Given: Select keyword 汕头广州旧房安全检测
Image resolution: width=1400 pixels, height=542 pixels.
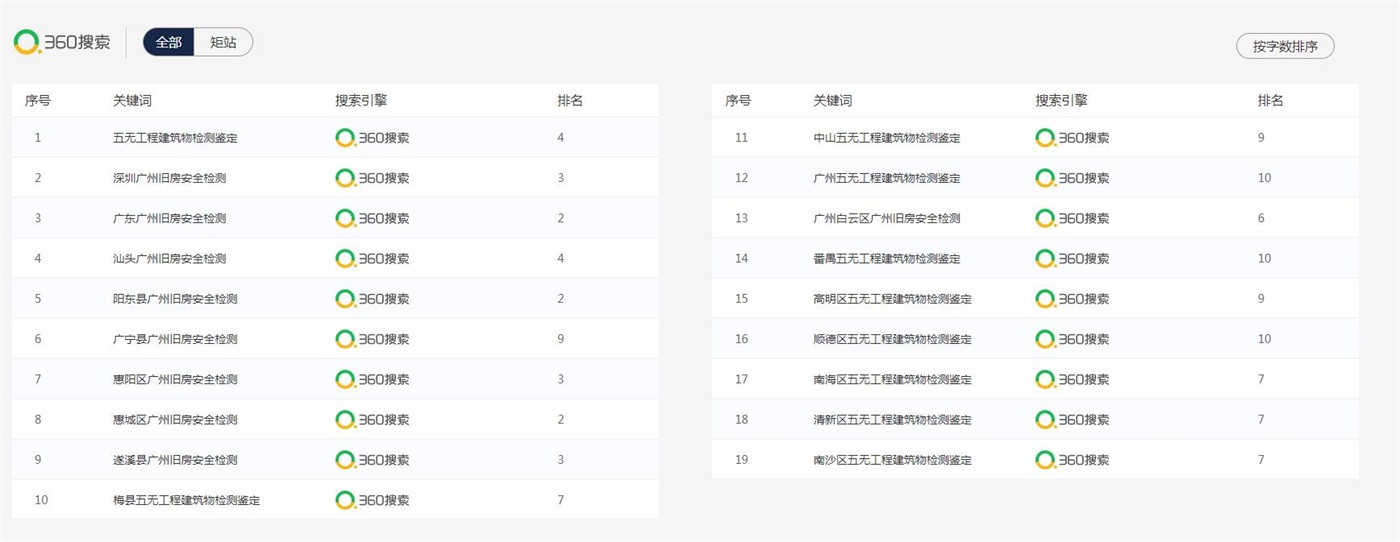Looking at the screenshot, I should 169,259.
